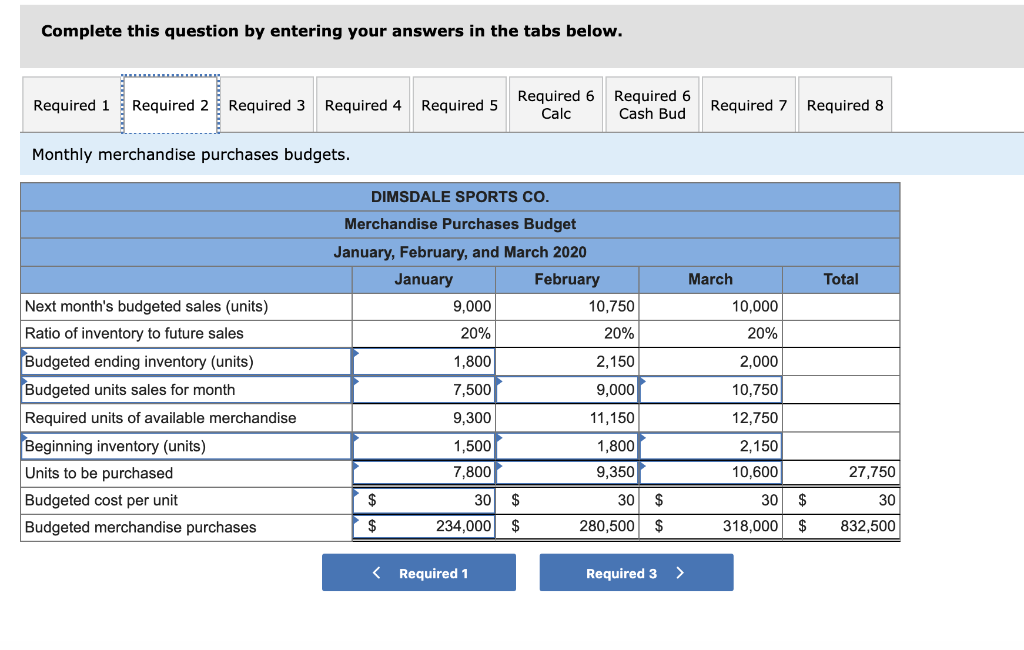Image resolution: width=1024 pixels, height=650 pixels.
Task: Open the Required 7 tab
Action: (748, 105)
